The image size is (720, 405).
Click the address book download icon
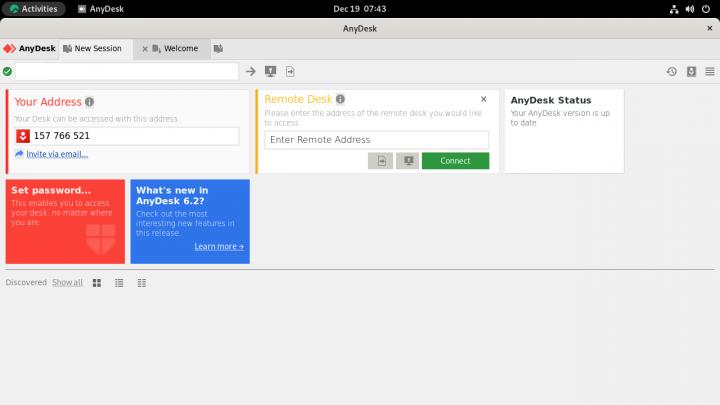[691, 71]
